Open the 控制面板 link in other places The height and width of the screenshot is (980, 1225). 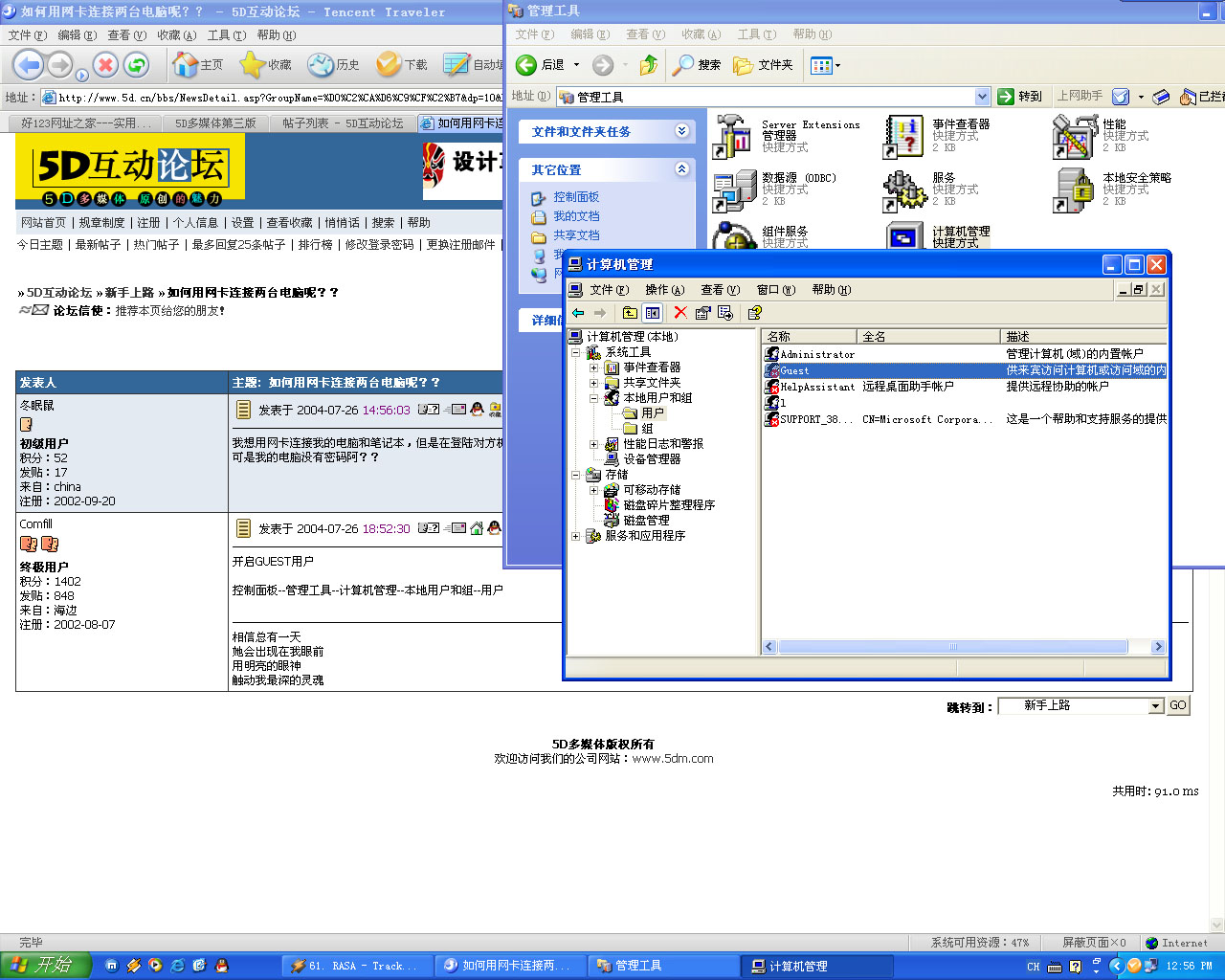pos(576,197)
